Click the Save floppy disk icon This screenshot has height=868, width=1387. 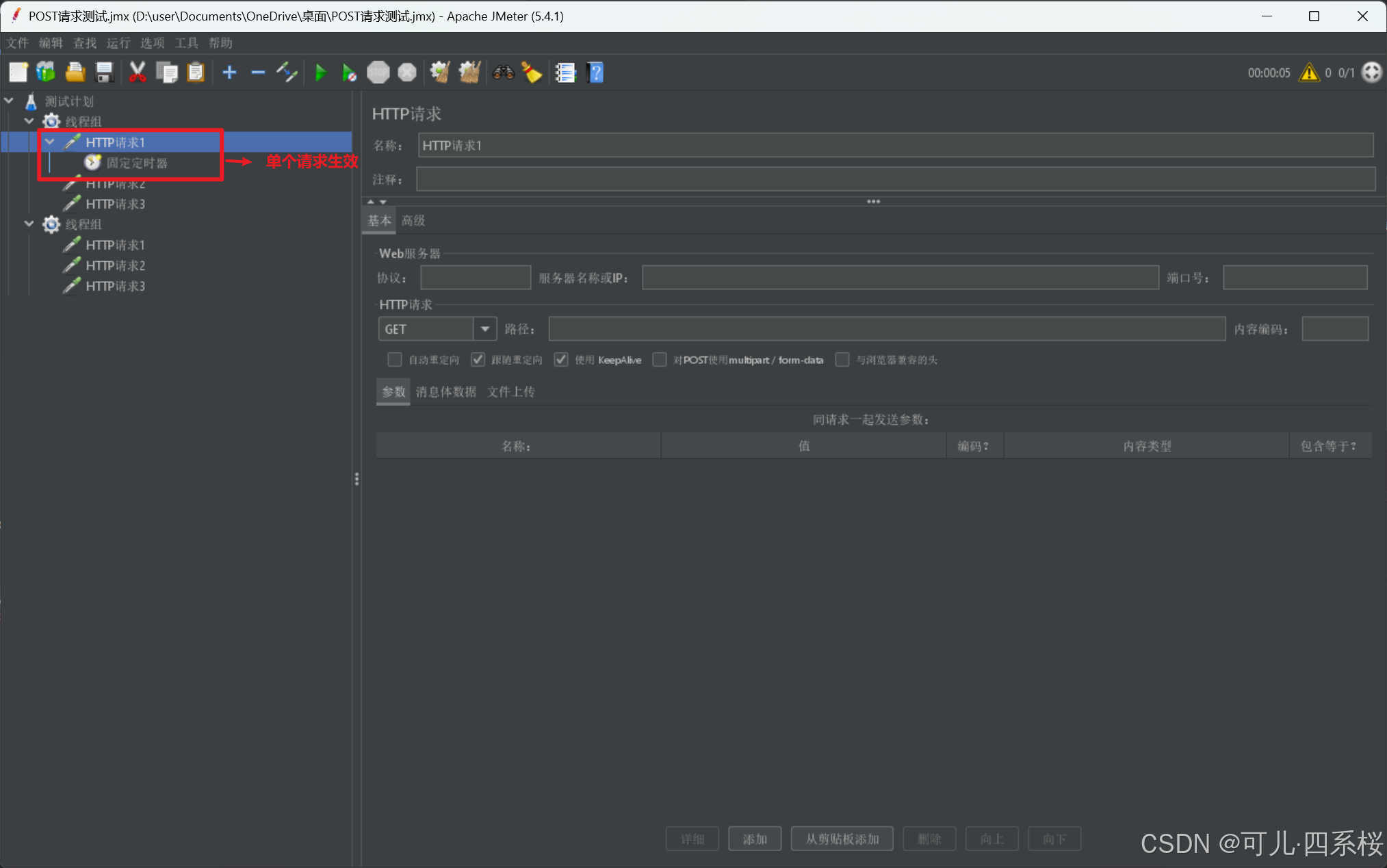(x=104, y=73)
